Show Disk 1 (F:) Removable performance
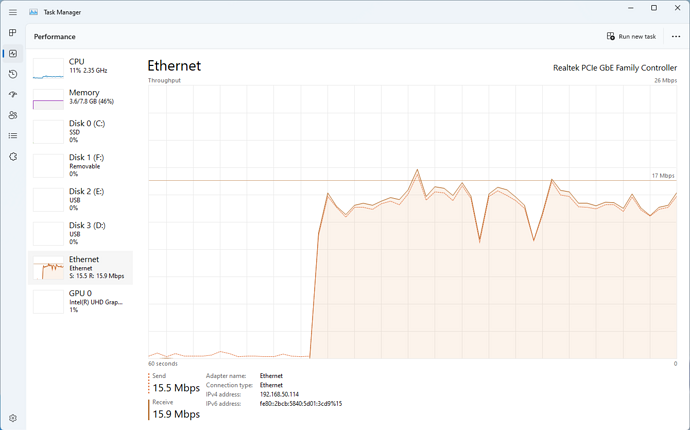This screenshot has width=690, height=430. coord(81,166)
